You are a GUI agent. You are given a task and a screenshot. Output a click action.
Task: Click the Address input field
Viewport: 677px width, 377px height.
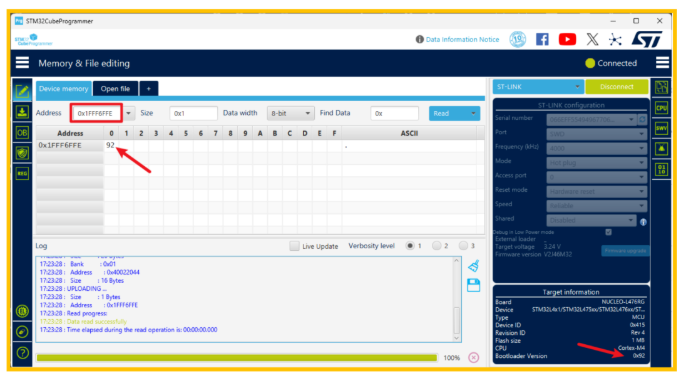(x=97, y=113)
